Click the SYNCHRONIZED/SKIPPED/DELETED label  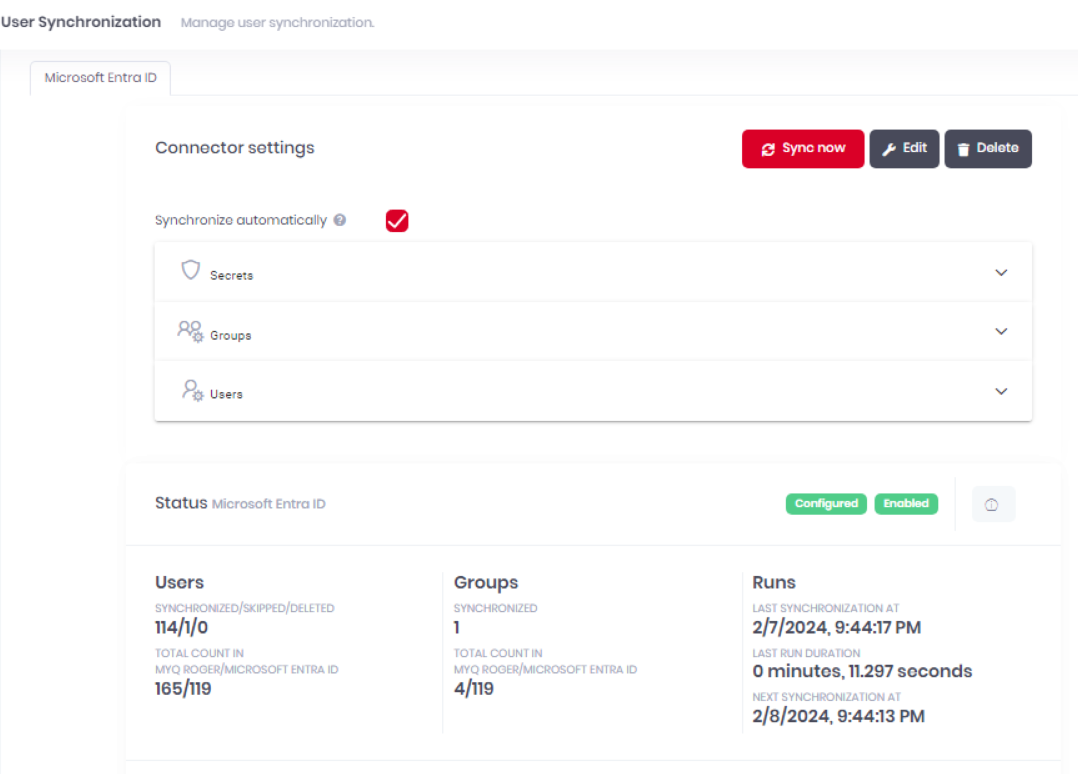tap(245, 608)
